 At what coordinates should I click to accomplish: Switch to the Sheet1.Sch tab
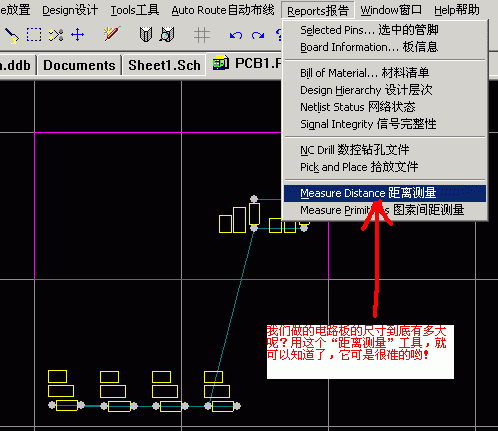click(x=164, y=65)
